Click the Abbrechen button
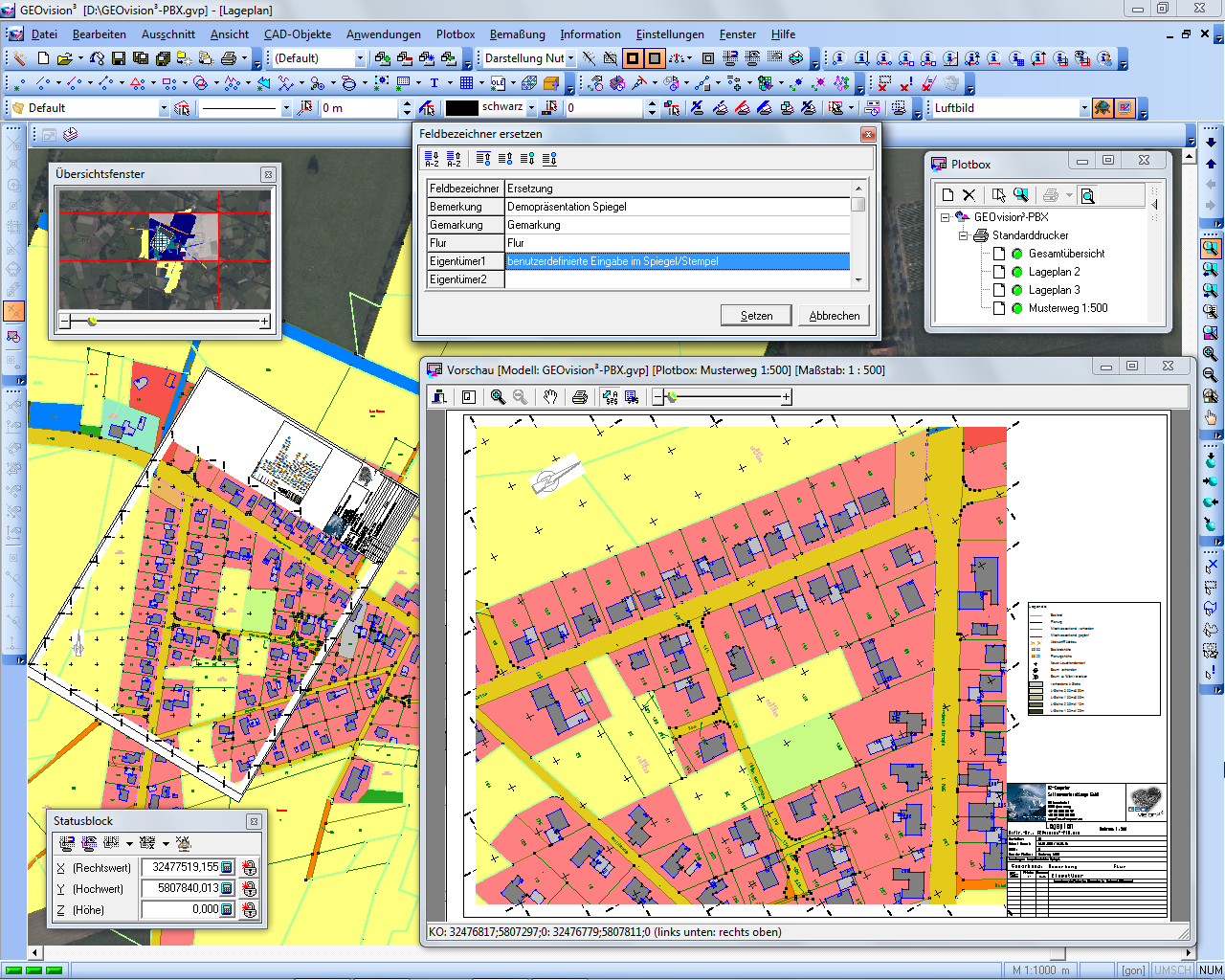This screenshot has width=1225, height=980. (835, 315)
